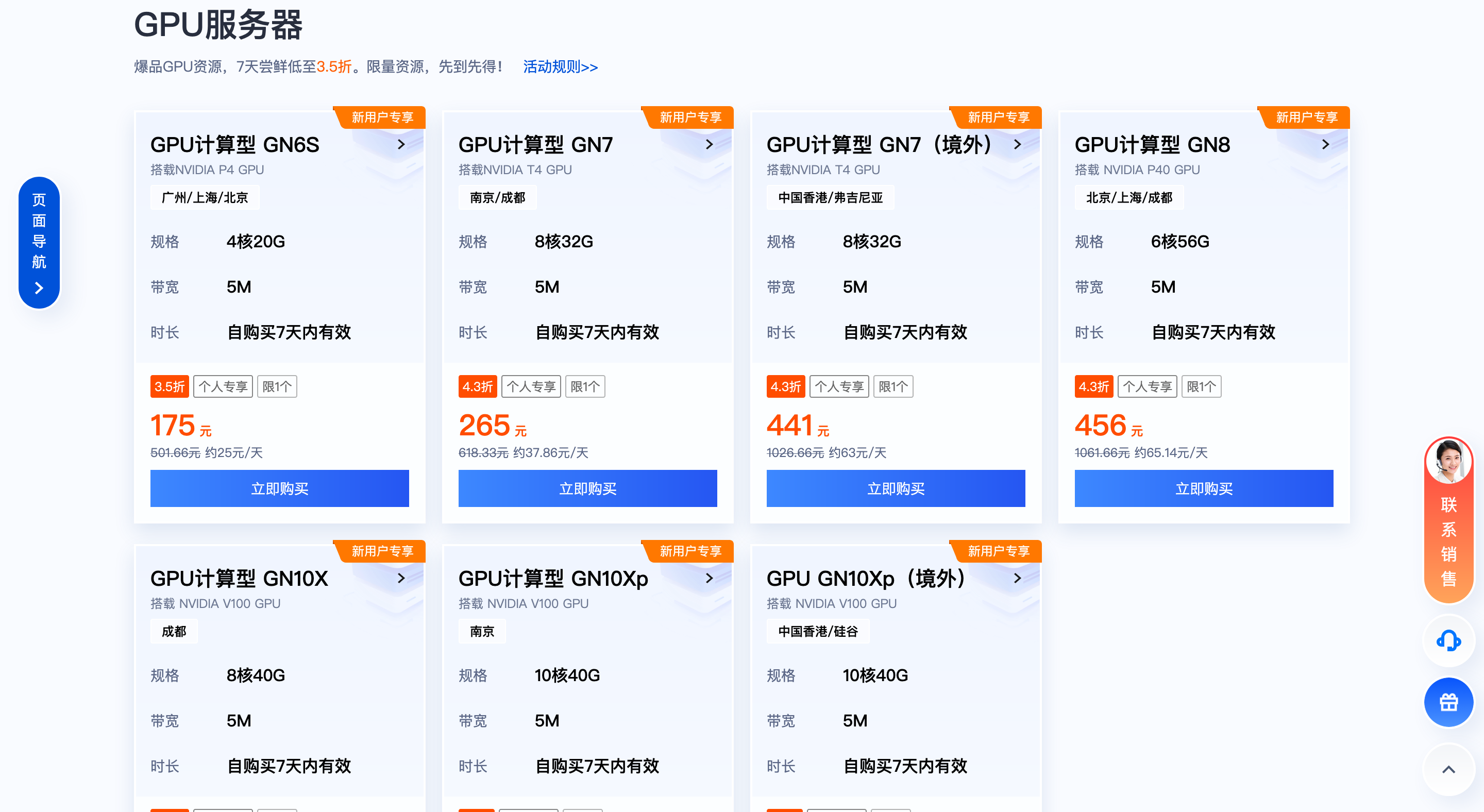Buy the GN6S server for 175 yuan
The height and width of the screenshot is (812, 1484).
pyautogui.click(x=279, y=488)
